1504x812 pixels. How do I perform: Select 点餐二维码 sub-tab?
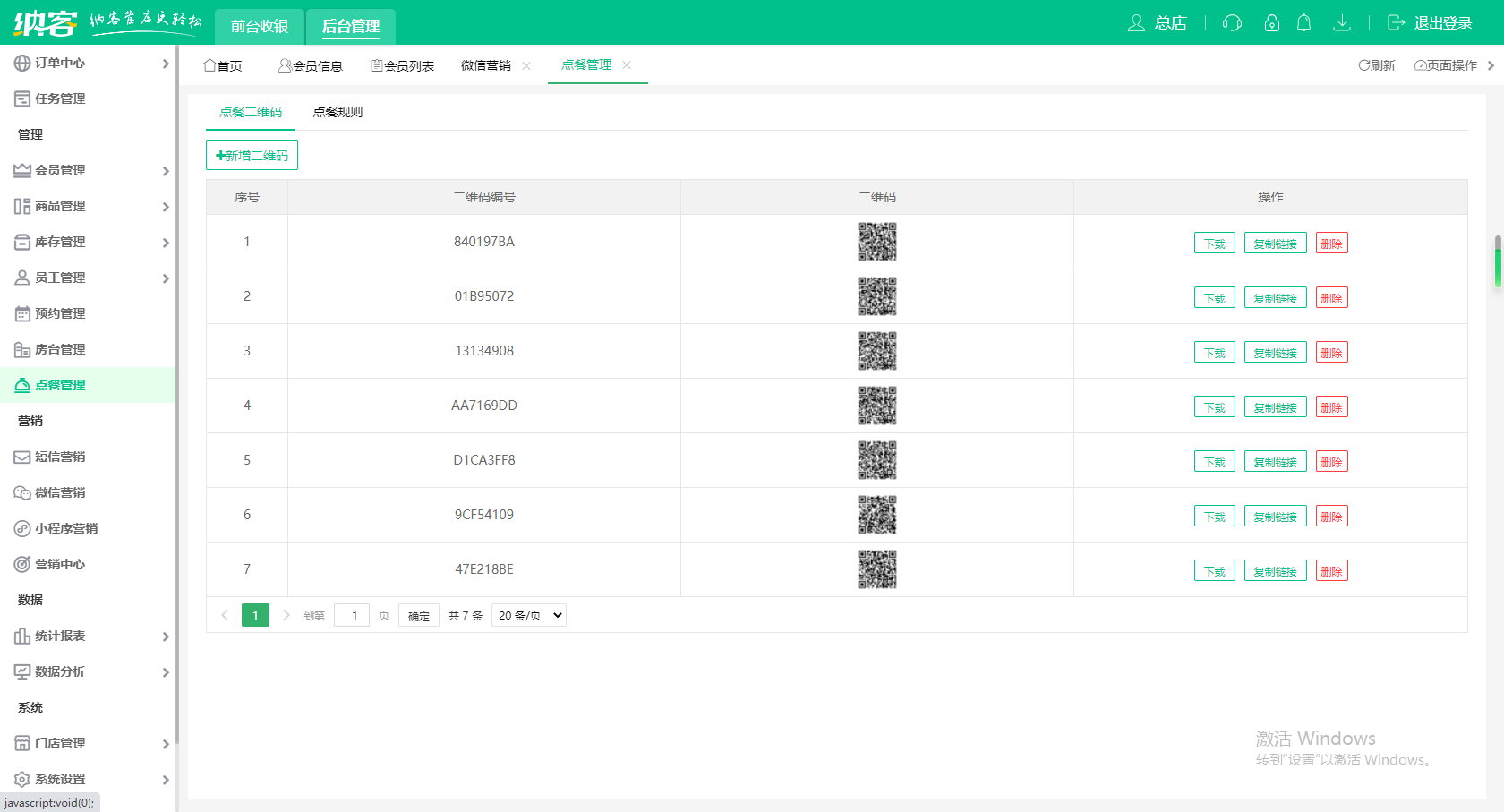pos(251,112)
